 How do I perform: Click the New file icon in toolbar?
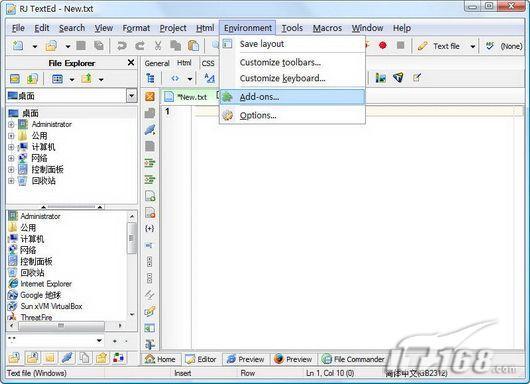18,46
